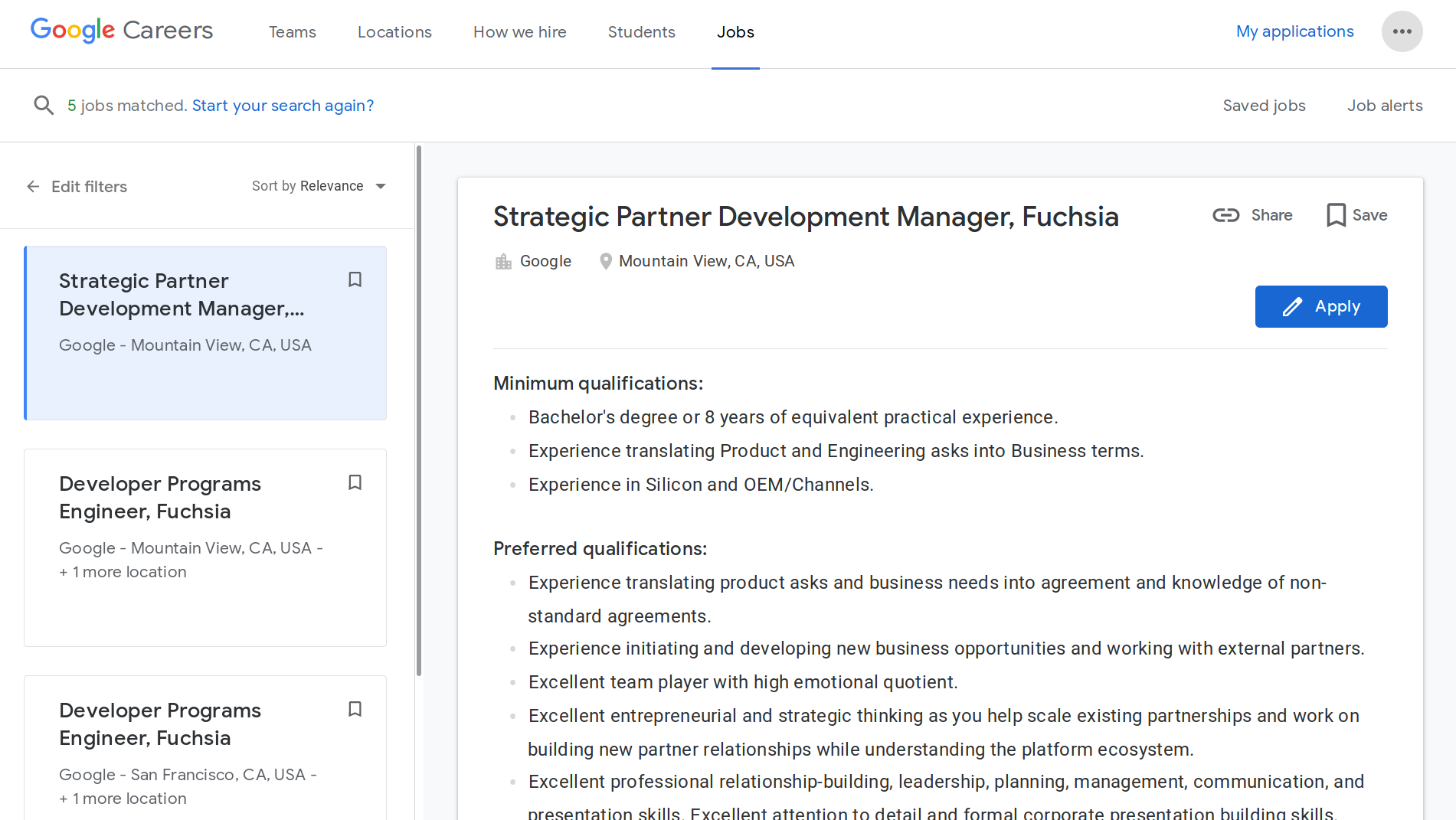Viewport: 1456px width, 820px height.
Task: Click the location pin icon
Action: coord(605,262)
